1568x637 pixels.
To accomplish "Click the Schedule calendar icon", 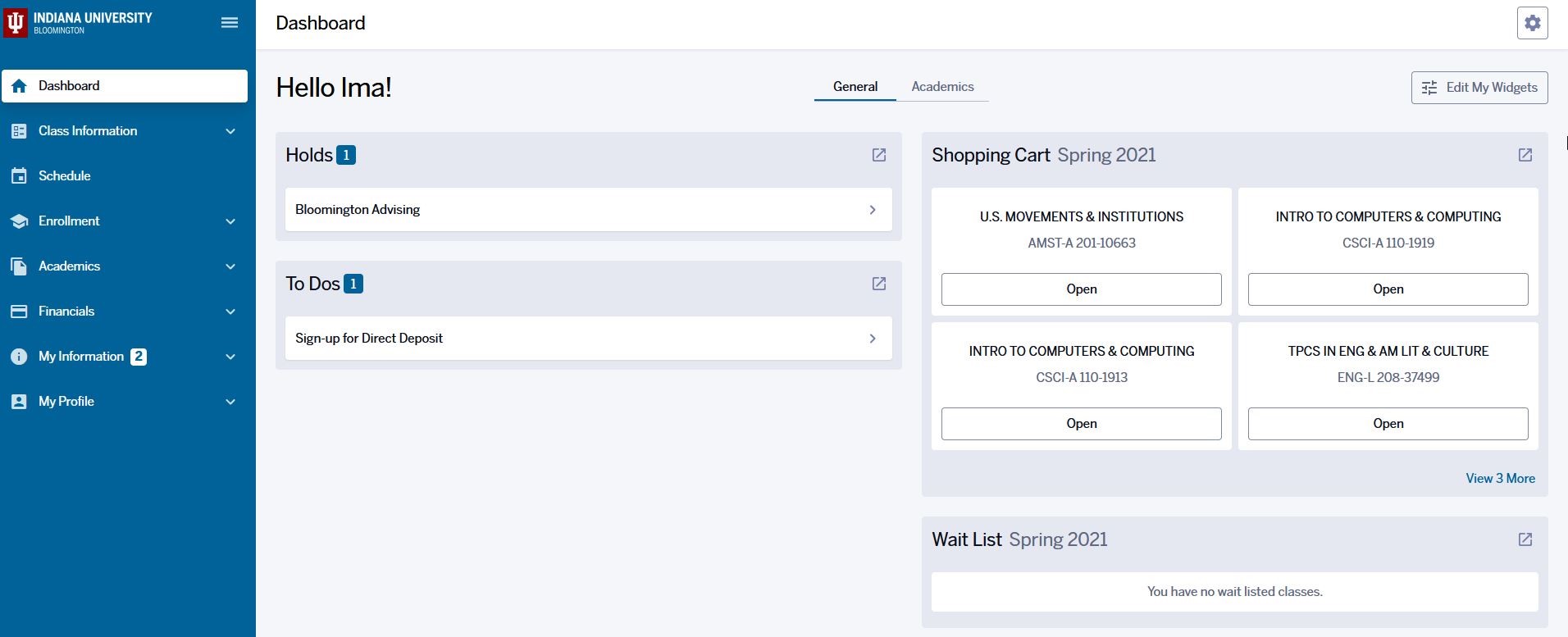I will pyautogui.click(x=19, y=176).
